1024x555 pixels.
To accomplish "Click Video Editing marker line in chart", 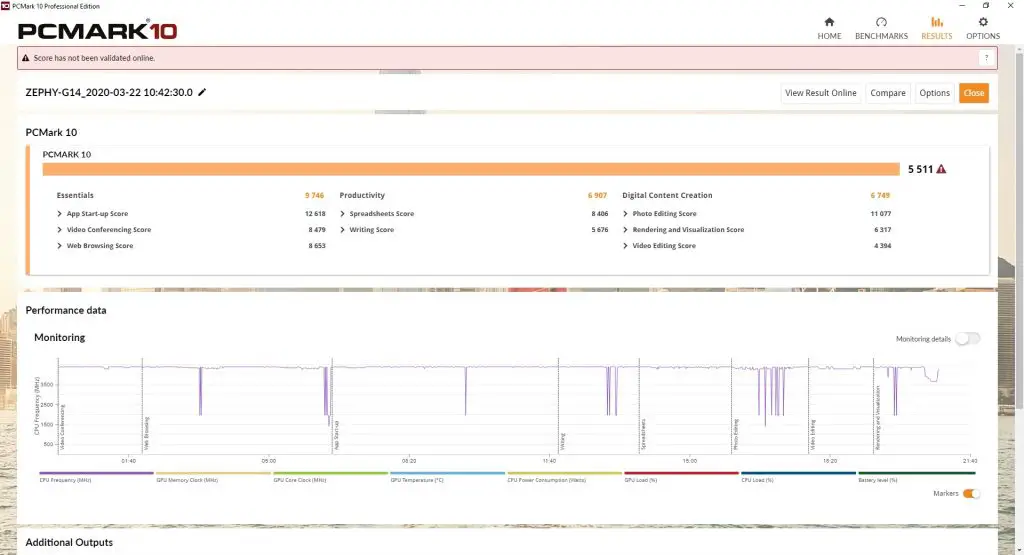I will pos(808,405).
